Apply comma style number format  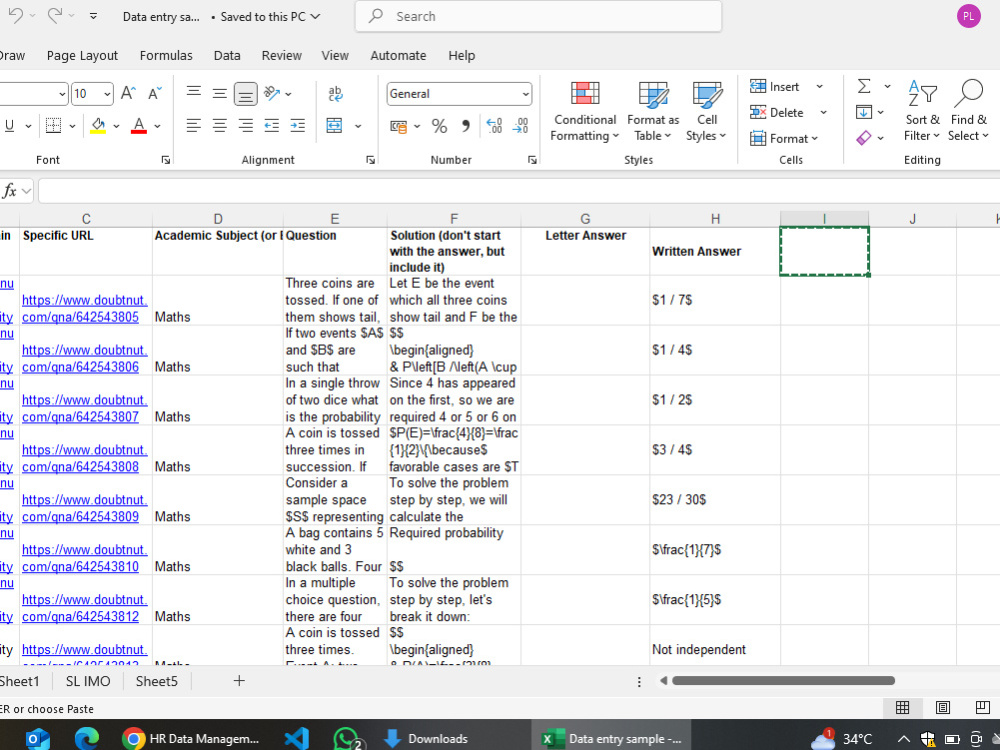(x=466, y=126)
